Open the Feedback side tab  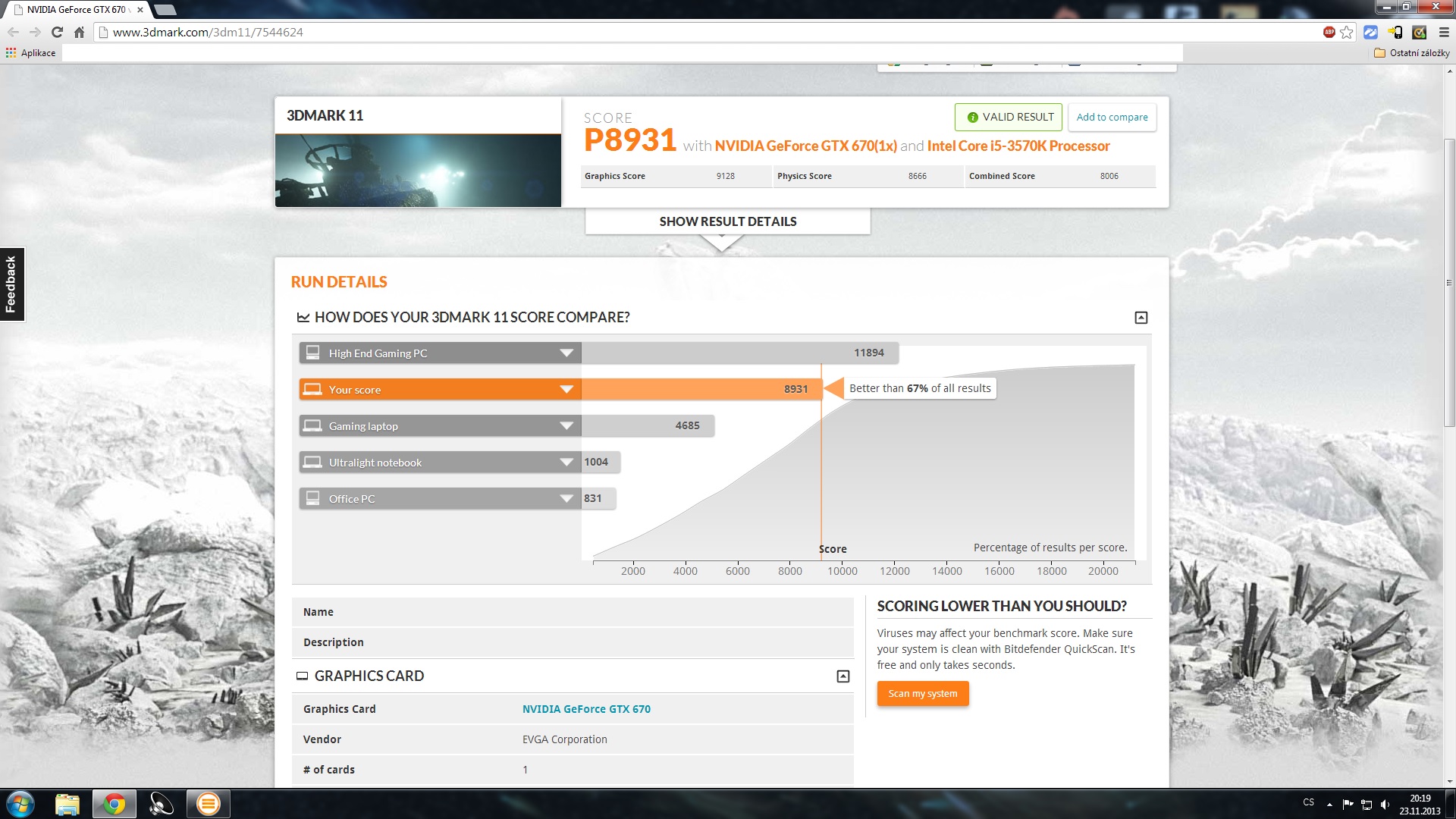coord(11,284)
